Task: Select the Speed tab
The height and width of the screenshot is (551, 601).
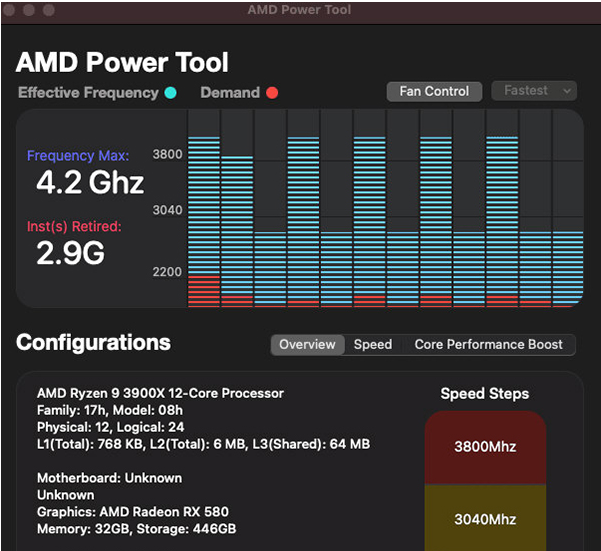Action: tap(373, 344)
